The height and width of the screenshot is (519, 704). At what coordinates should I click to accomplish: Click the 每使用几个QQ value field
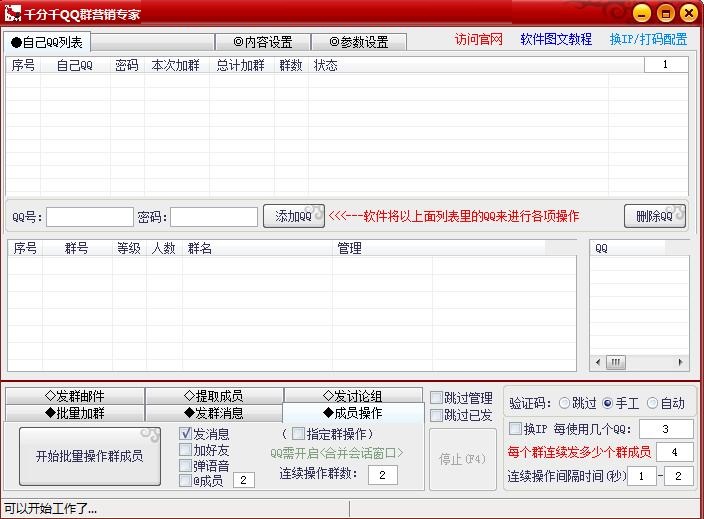(666, 429)
